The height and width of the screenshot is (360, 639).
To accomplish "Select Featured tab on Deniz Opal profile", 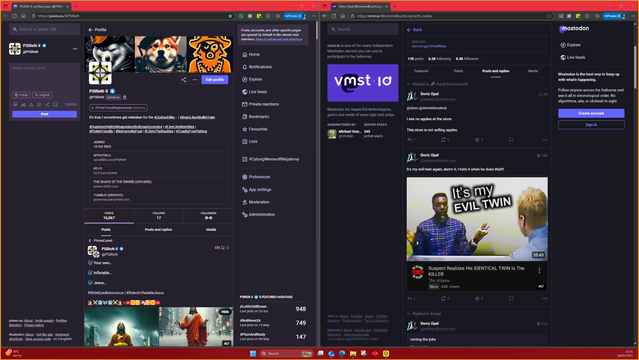I will (x=421, y=71).
